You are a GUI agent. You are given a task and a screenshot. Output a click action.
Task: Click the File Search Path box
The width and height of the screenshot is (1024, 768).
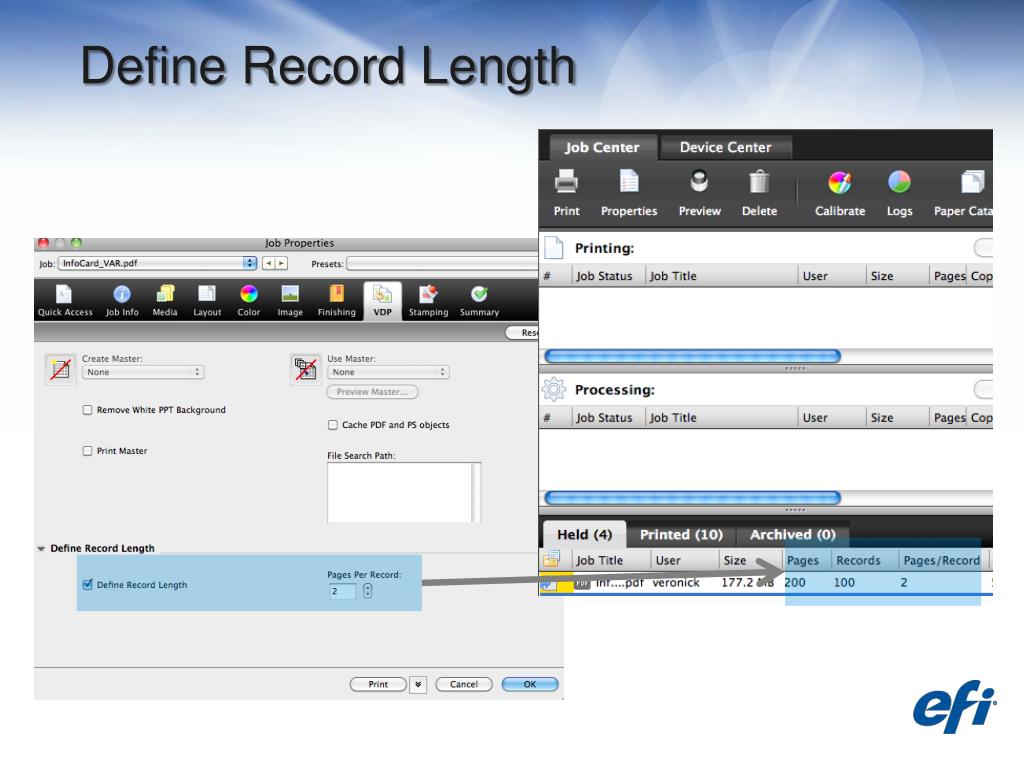[x=404, y=492]
